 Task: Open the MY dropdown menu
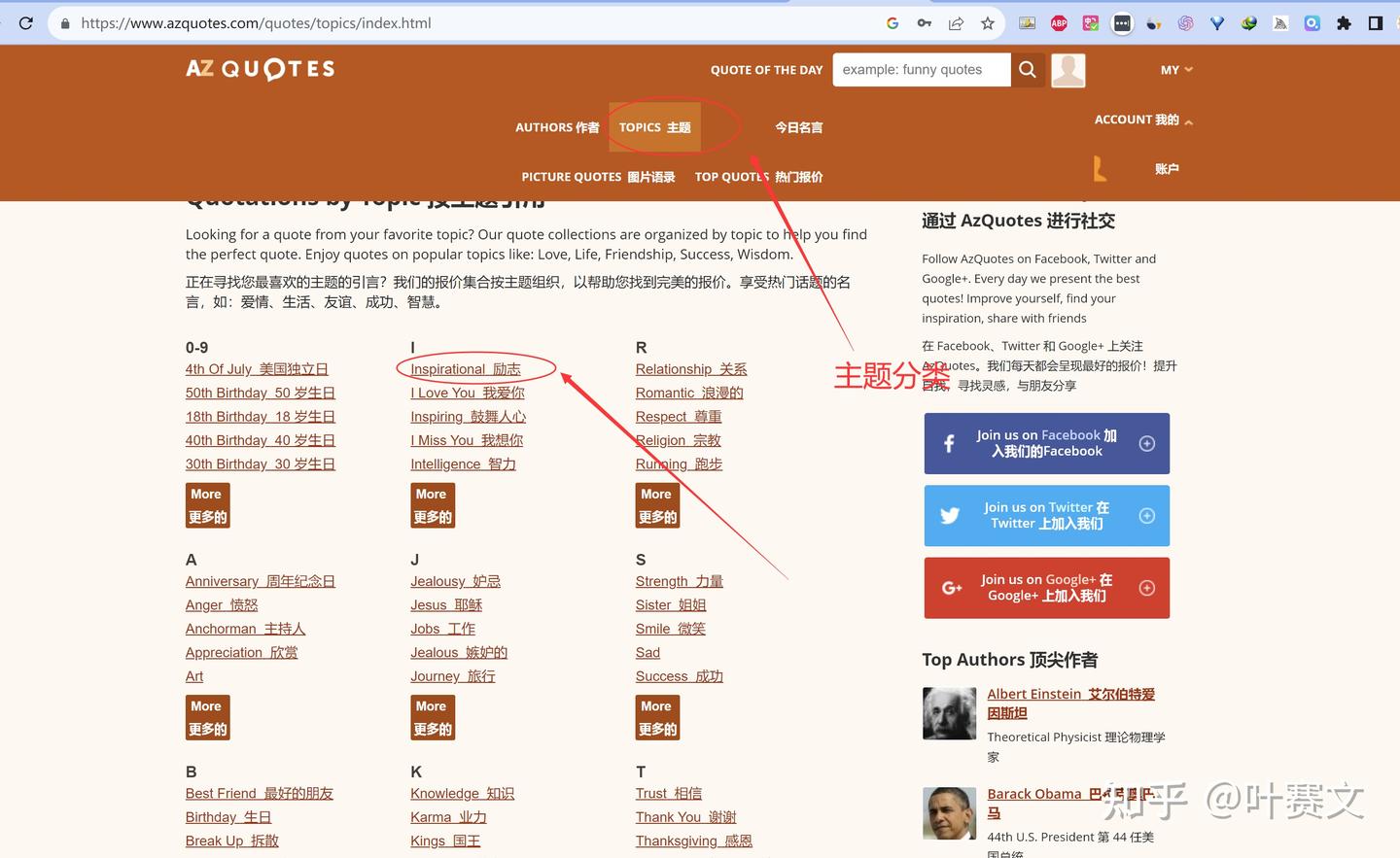[1175, 69]
